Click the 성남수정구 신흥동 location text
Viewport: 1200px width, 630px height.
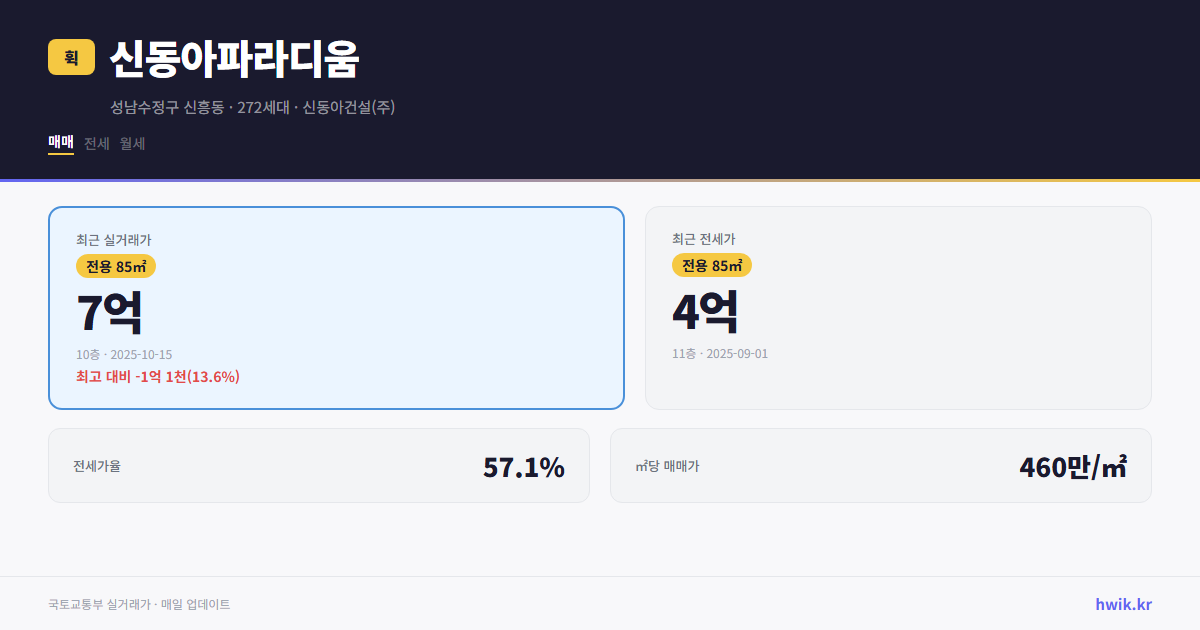tap(164, 107)
